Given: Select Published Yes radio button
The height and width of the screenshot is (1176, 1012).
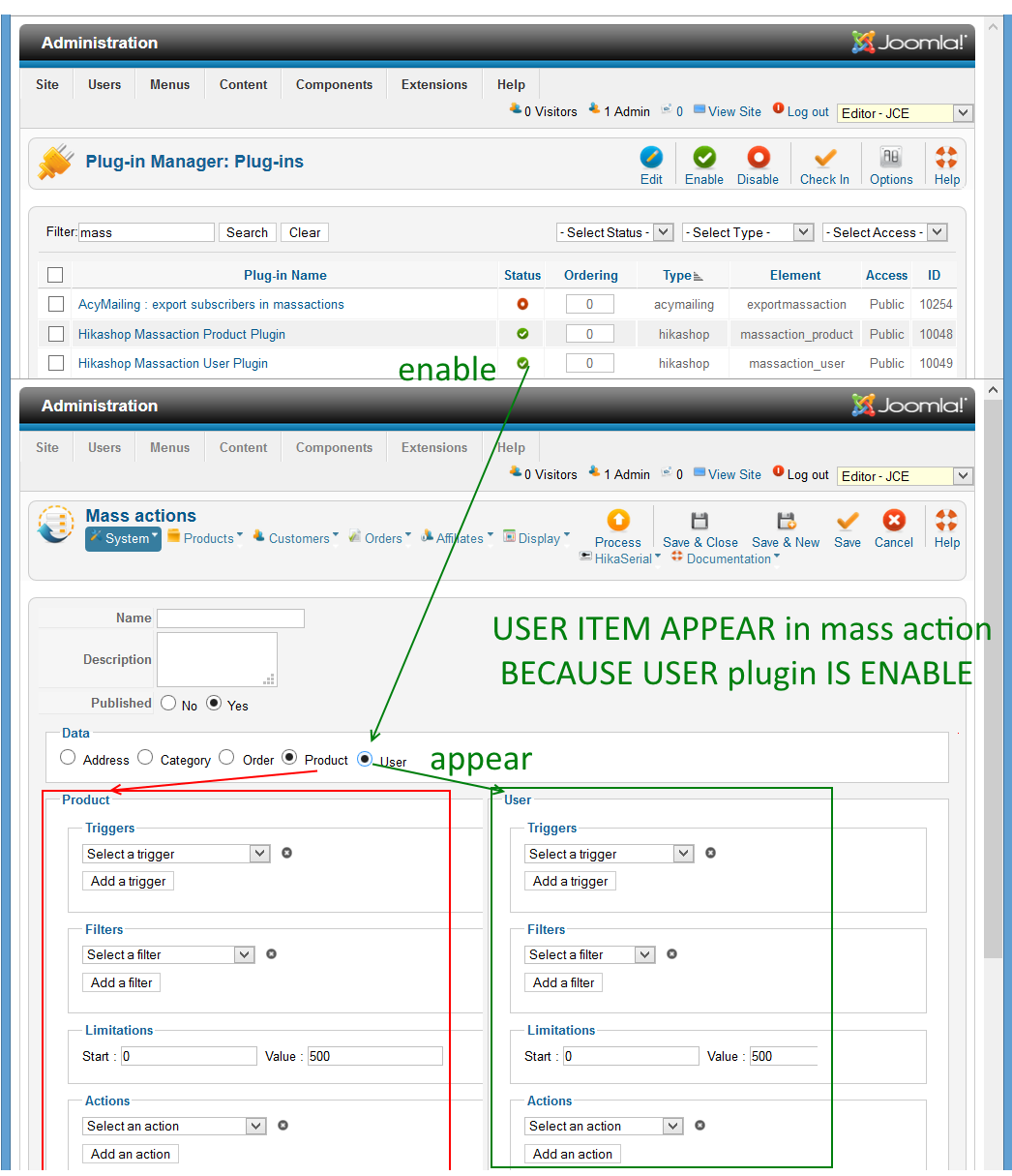Looking at the screenshot, I should pos(214,703).
